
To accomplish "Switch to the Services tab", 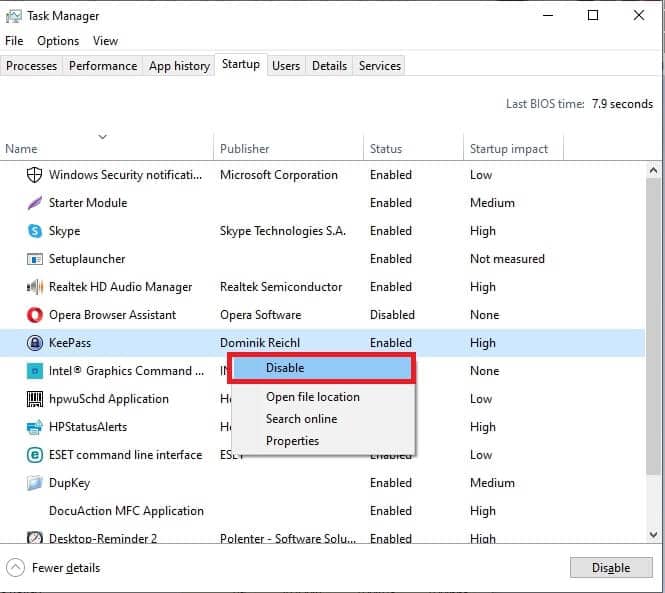I will 380,66.
